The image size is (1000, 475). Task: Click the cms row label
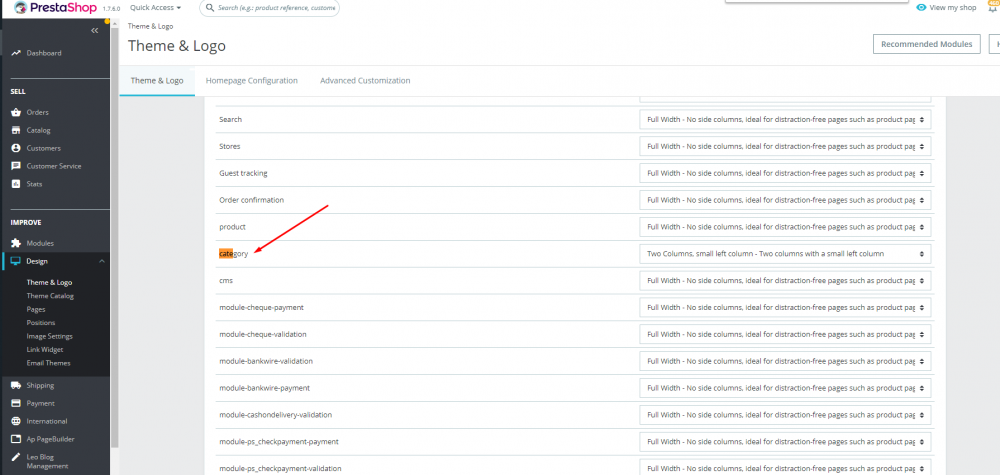tap(226, 281)
